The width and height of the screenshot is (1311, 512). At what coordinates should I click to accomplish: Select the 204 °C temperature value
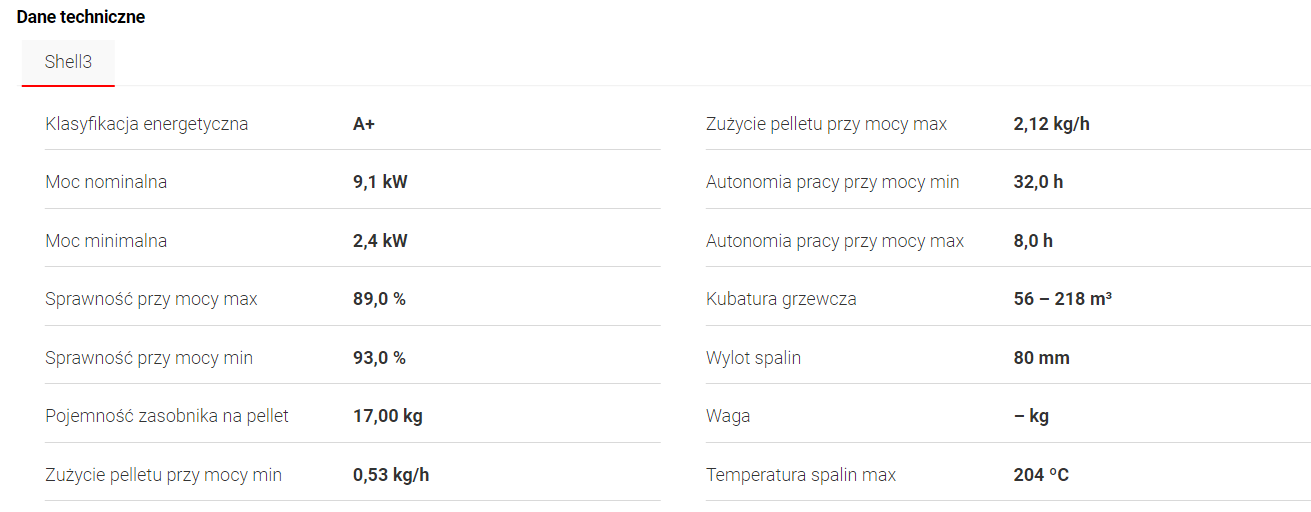click(x=1041, y=475)
